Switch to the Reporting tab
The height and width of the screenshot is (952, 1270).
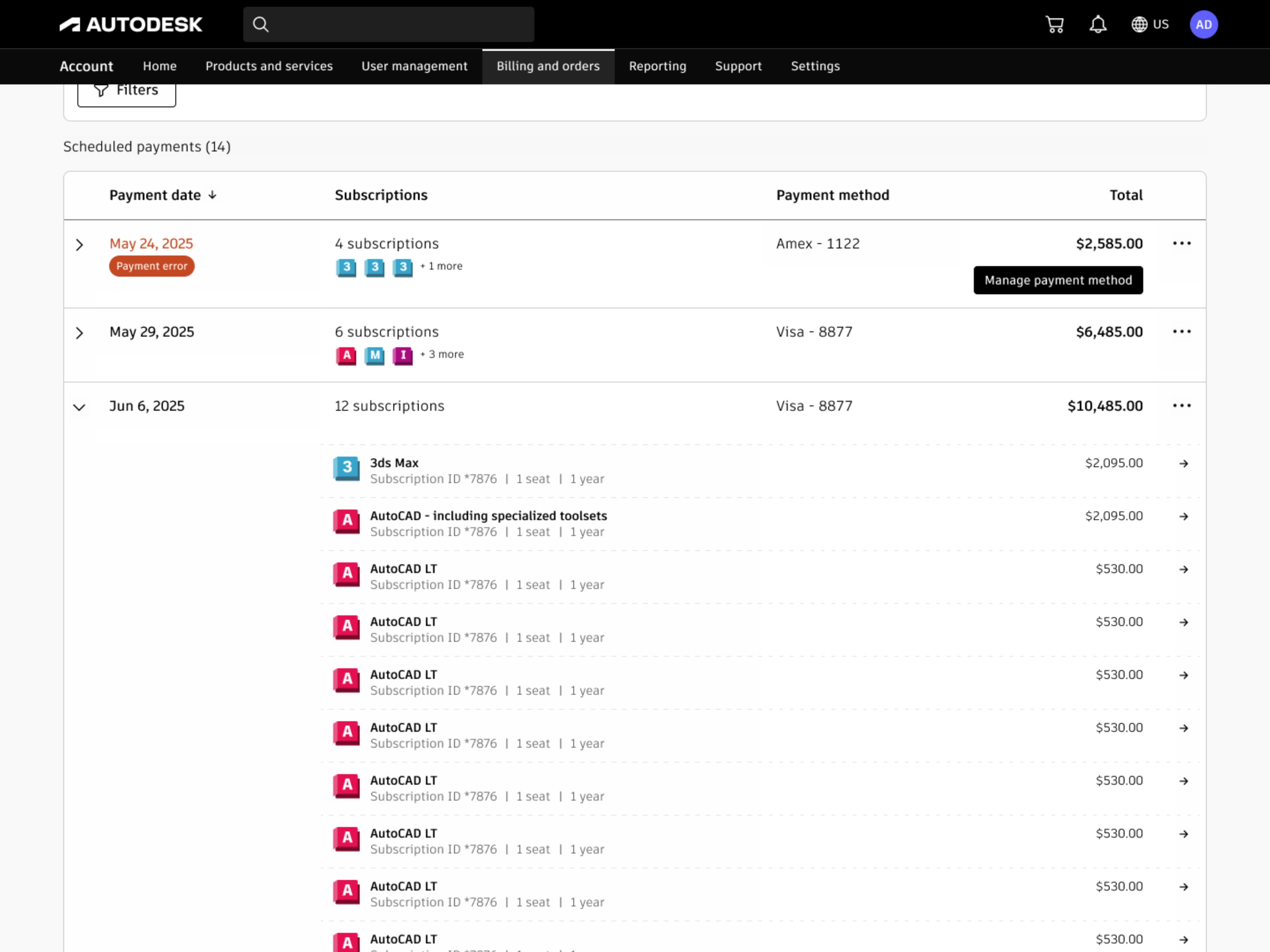[x=657, y=66]
